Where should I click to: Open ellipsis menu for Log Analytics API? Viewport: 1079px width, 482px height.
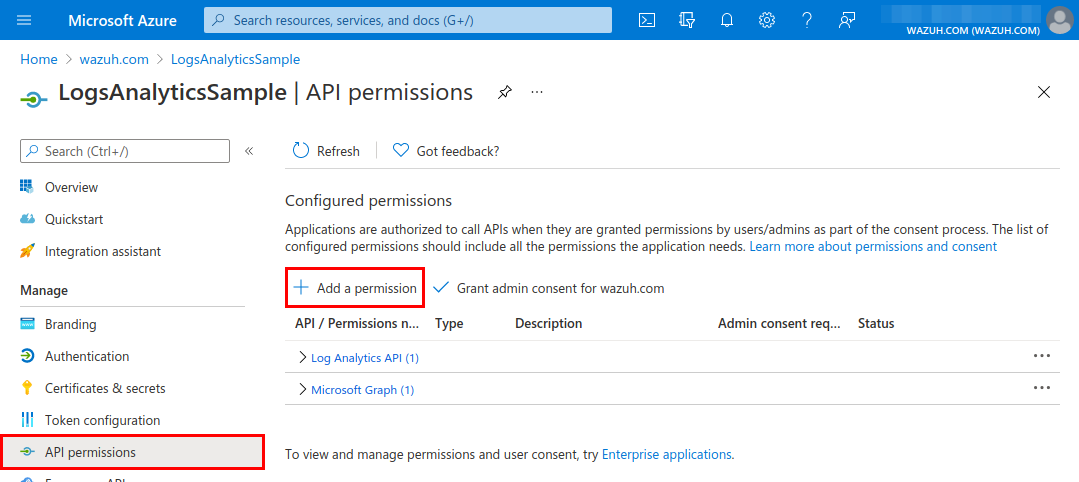[x=1042, y=356]
